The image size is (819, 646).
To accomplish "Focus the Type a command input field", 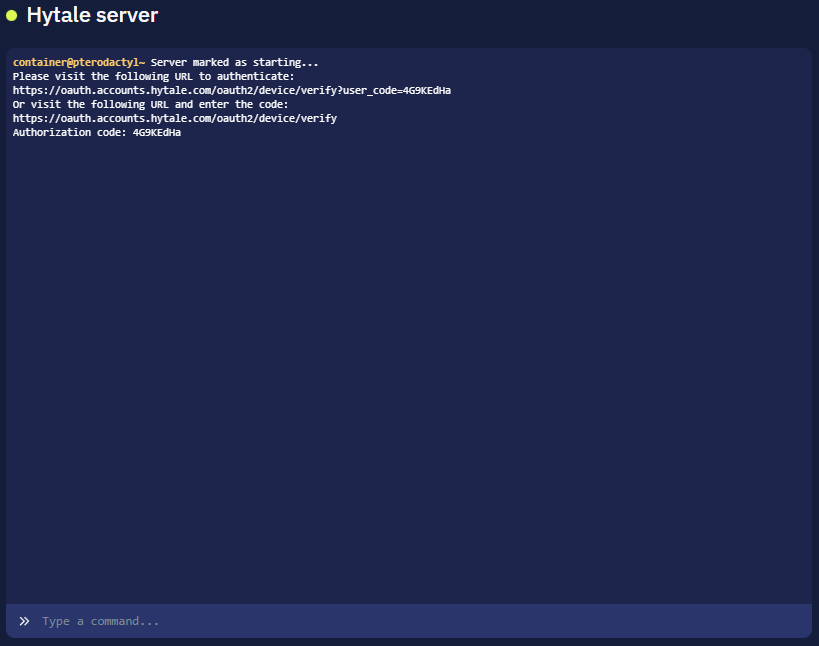I will pos(400,621).
